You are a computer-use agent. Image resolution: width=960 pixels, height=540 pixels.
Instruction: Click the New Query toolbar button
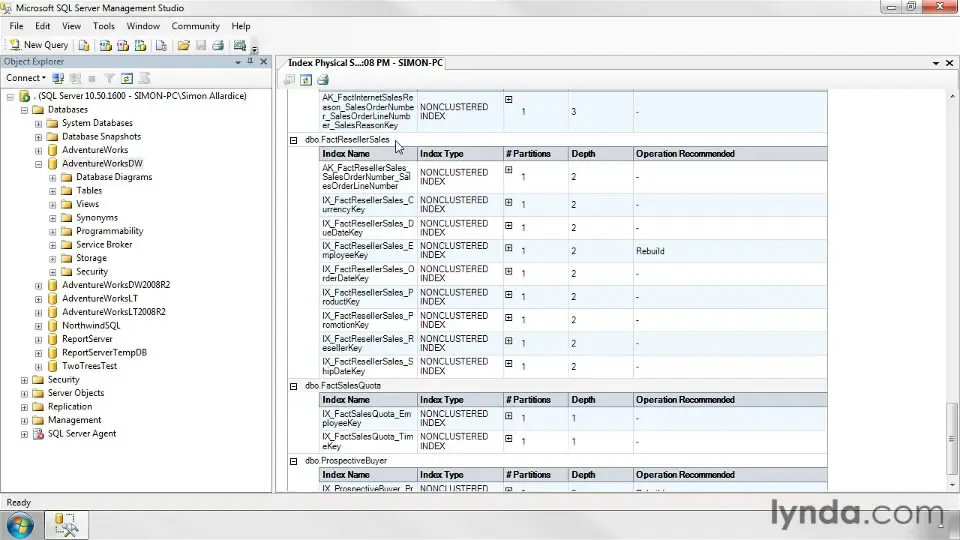pyautogui.click(x=39, y=45)
